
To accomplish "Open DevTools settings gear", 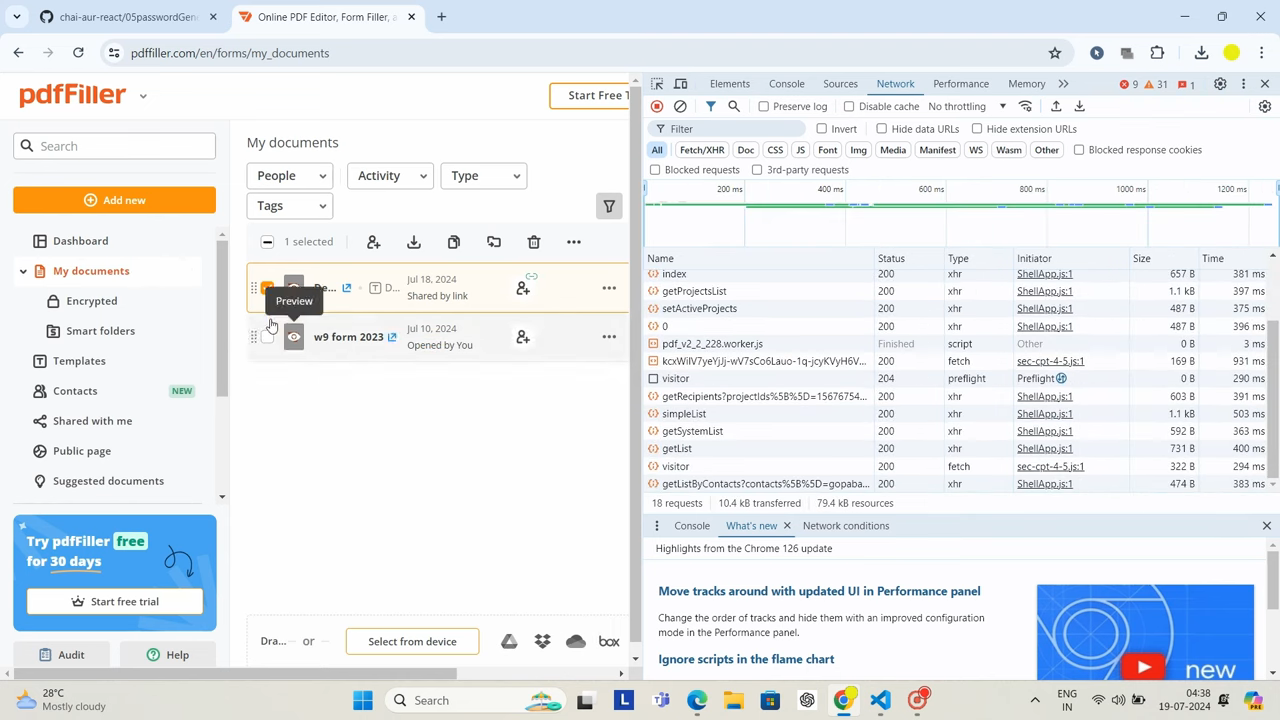I will click(1220, 84).
